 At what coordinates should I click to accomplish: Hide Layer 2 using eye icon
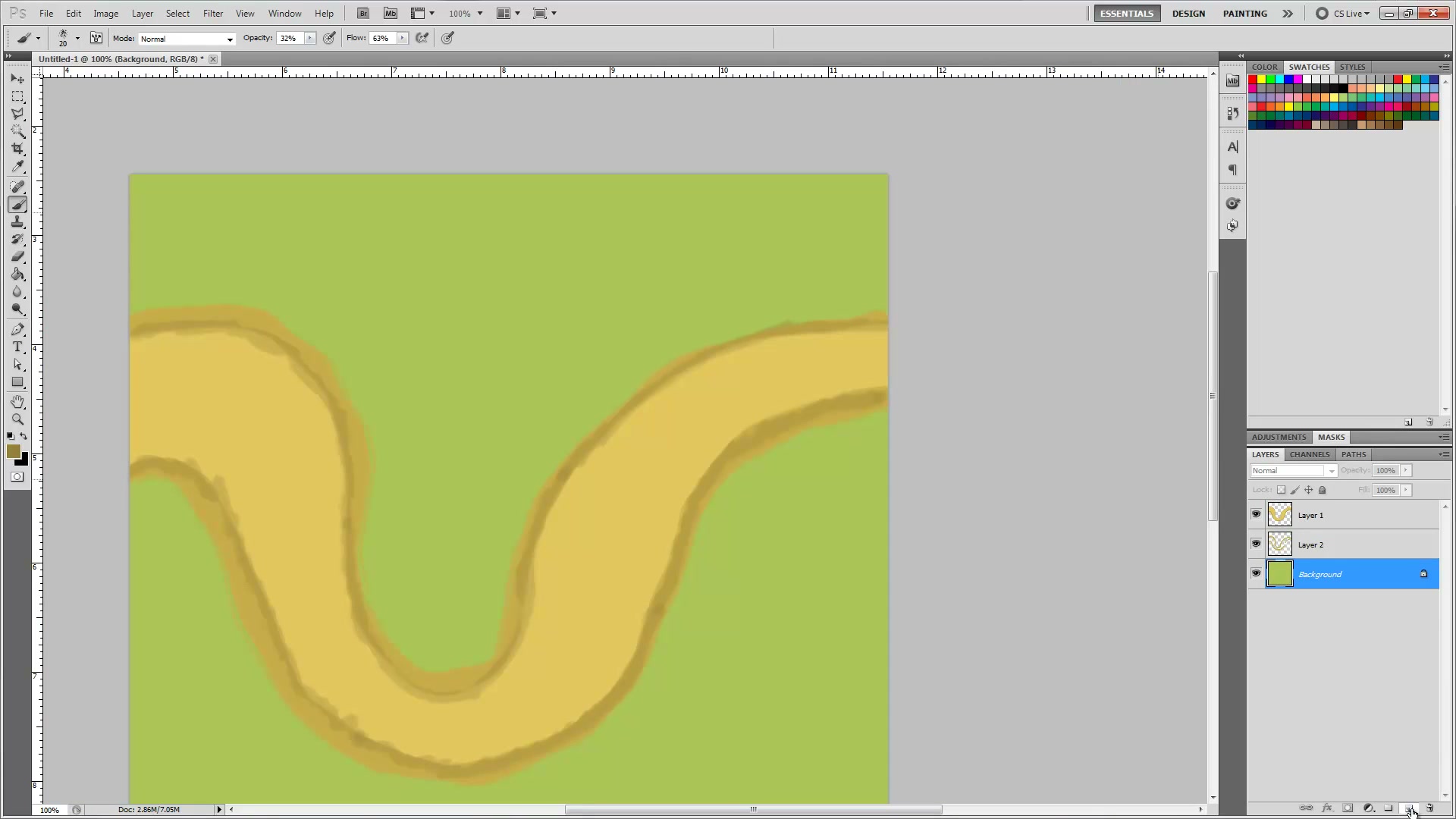pos(1256,544)
